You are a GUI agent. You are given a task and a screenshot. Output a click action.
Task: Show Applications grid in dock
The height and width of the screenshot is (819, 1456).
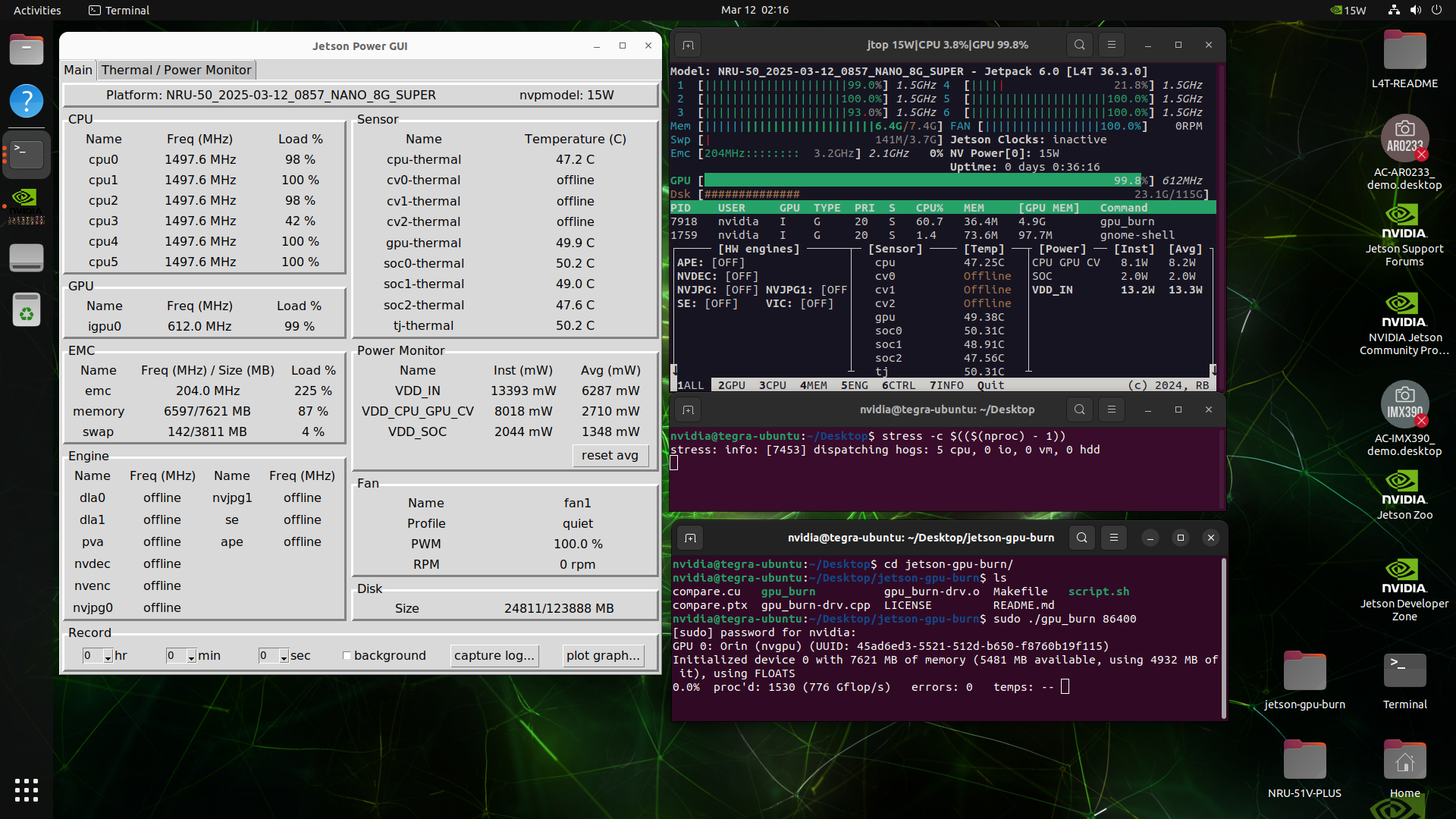[x=27, y=790]
